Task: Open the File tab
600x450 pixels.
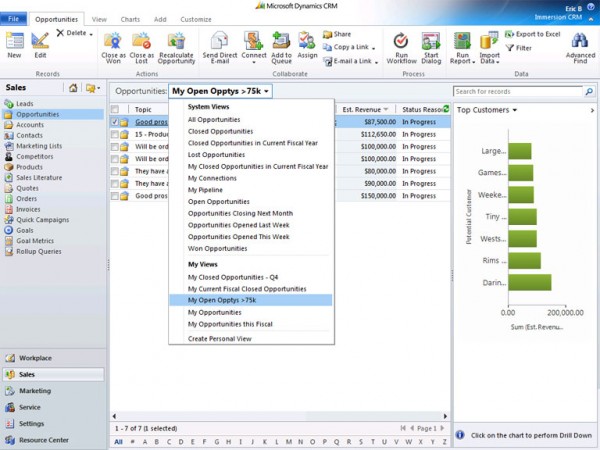Action: click(x=13, y=19)
